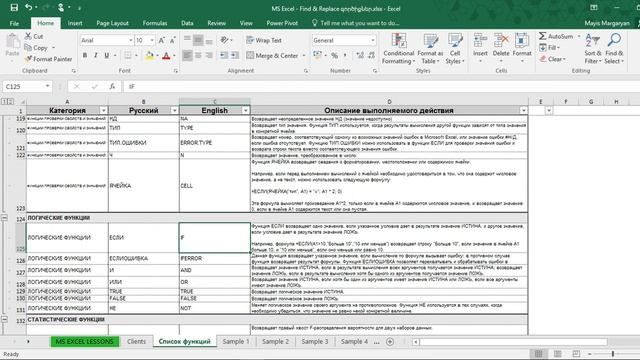Click the Orientation text angle icon
This screenshot has height=360, width=640.
pos(224,40)
